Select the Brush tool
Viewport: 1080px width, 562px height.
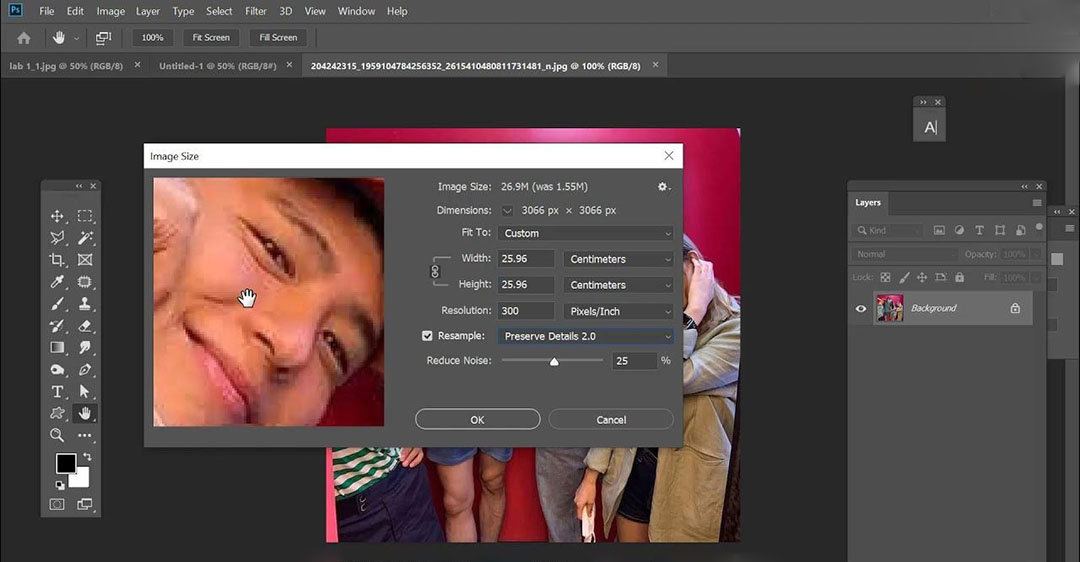click(57, 304)
